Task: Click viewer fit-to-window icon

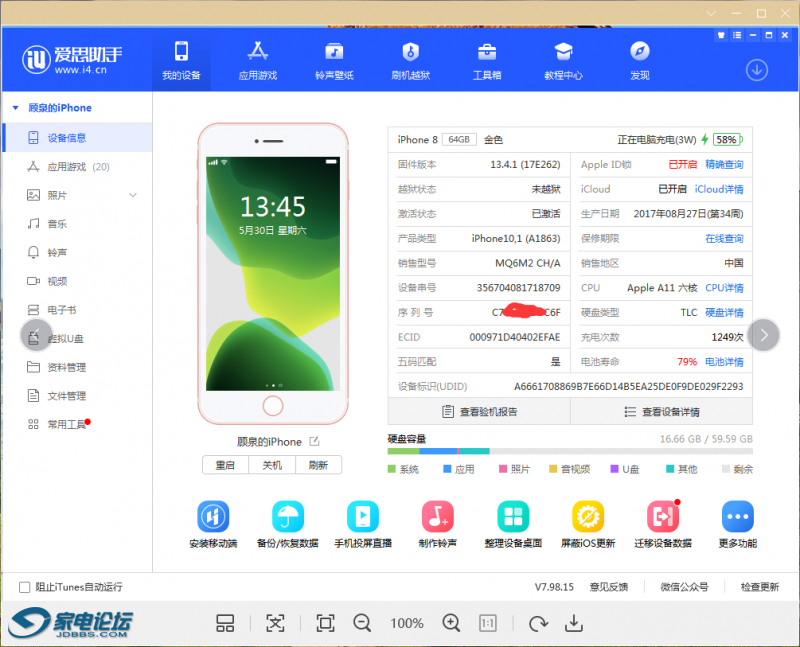Action: (x=276, y=623)
